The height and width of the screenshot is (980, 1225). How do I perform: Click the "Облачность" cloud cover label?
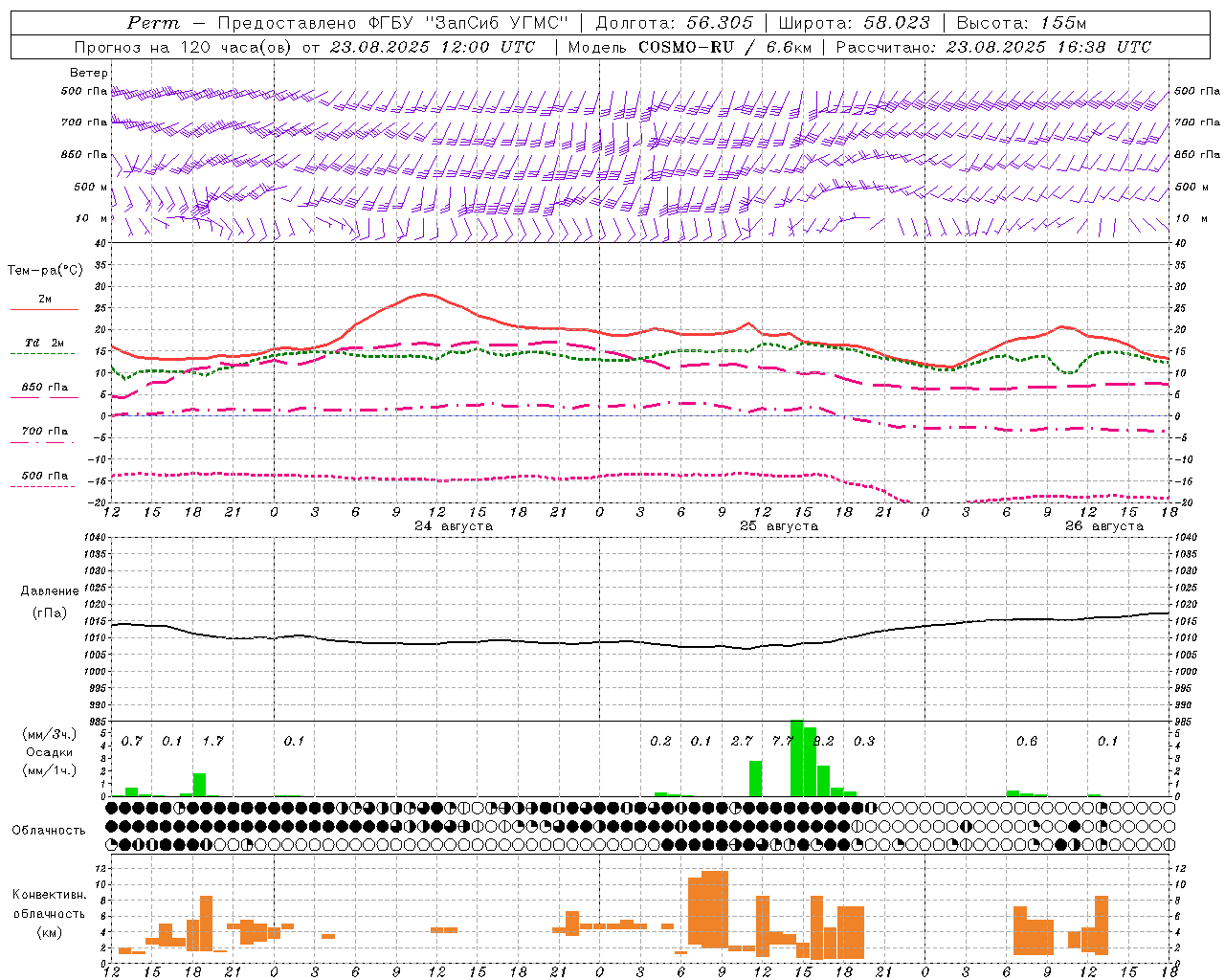click(49, 831)
